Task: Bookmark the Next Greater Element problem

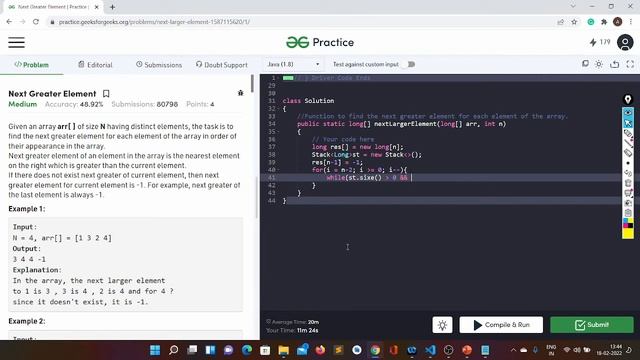Action: pyautogui.click(x=106, y=94)
